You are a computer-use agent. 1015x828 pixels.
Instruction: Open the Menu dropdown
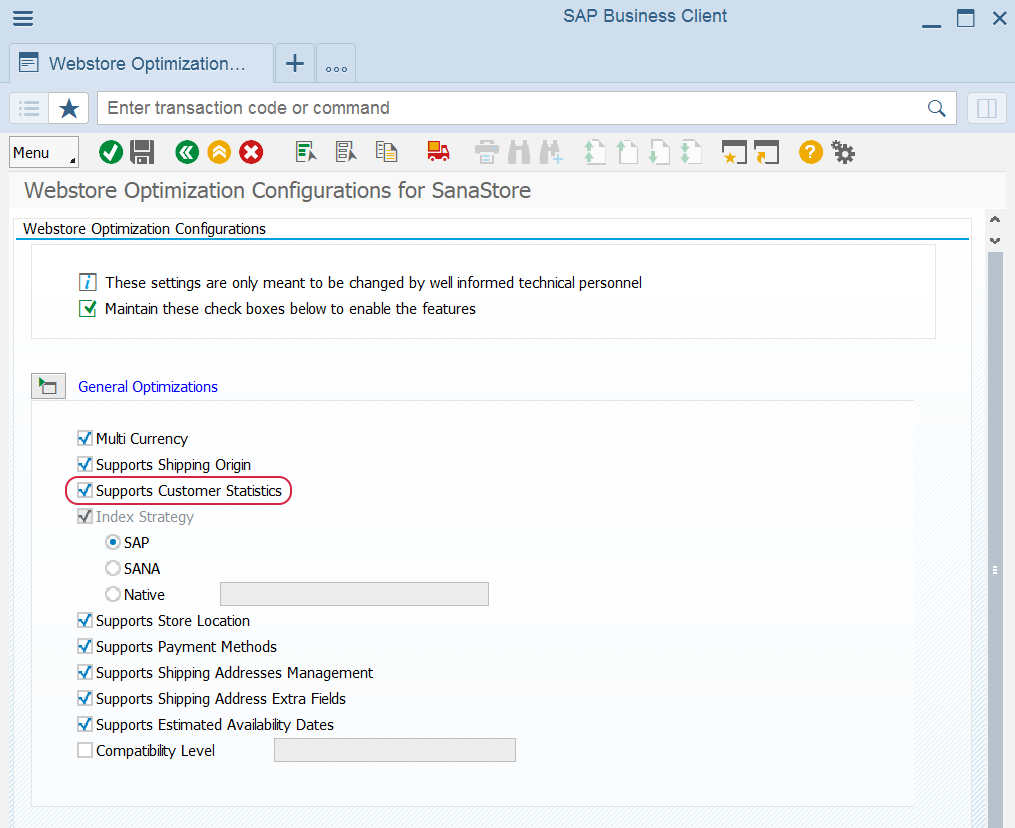[44, 153]
